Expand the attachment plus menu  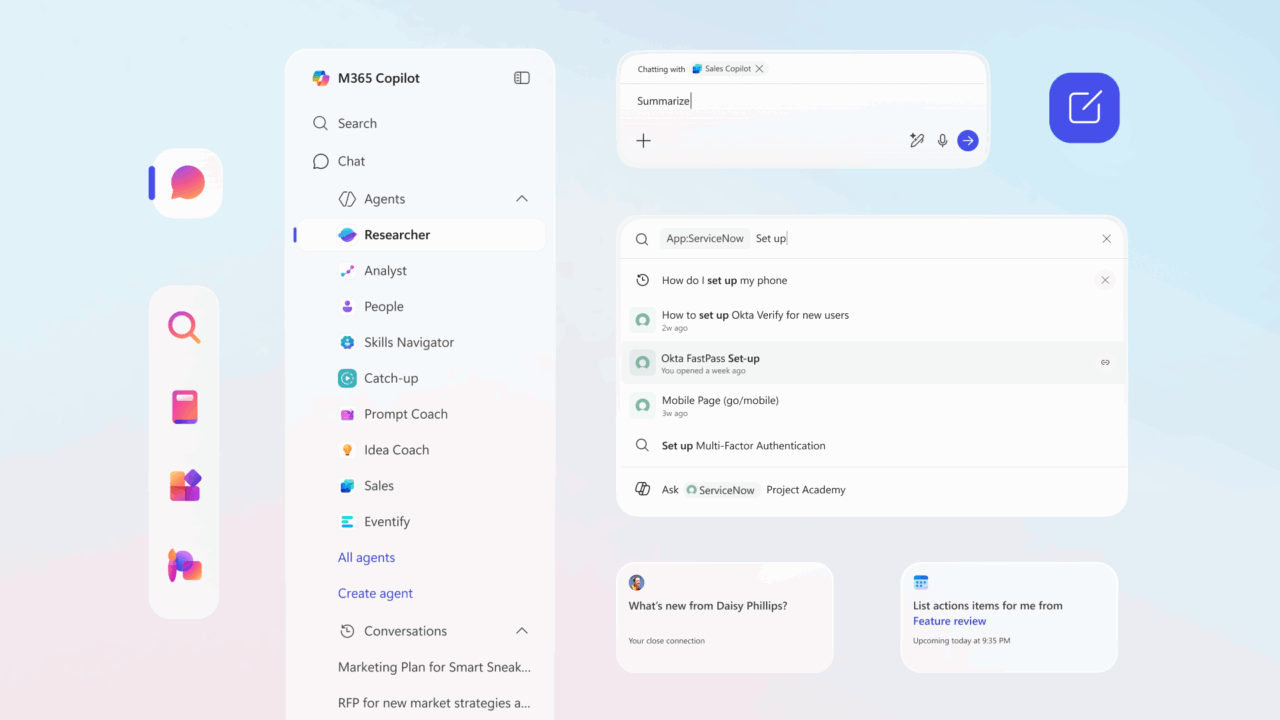643,140
